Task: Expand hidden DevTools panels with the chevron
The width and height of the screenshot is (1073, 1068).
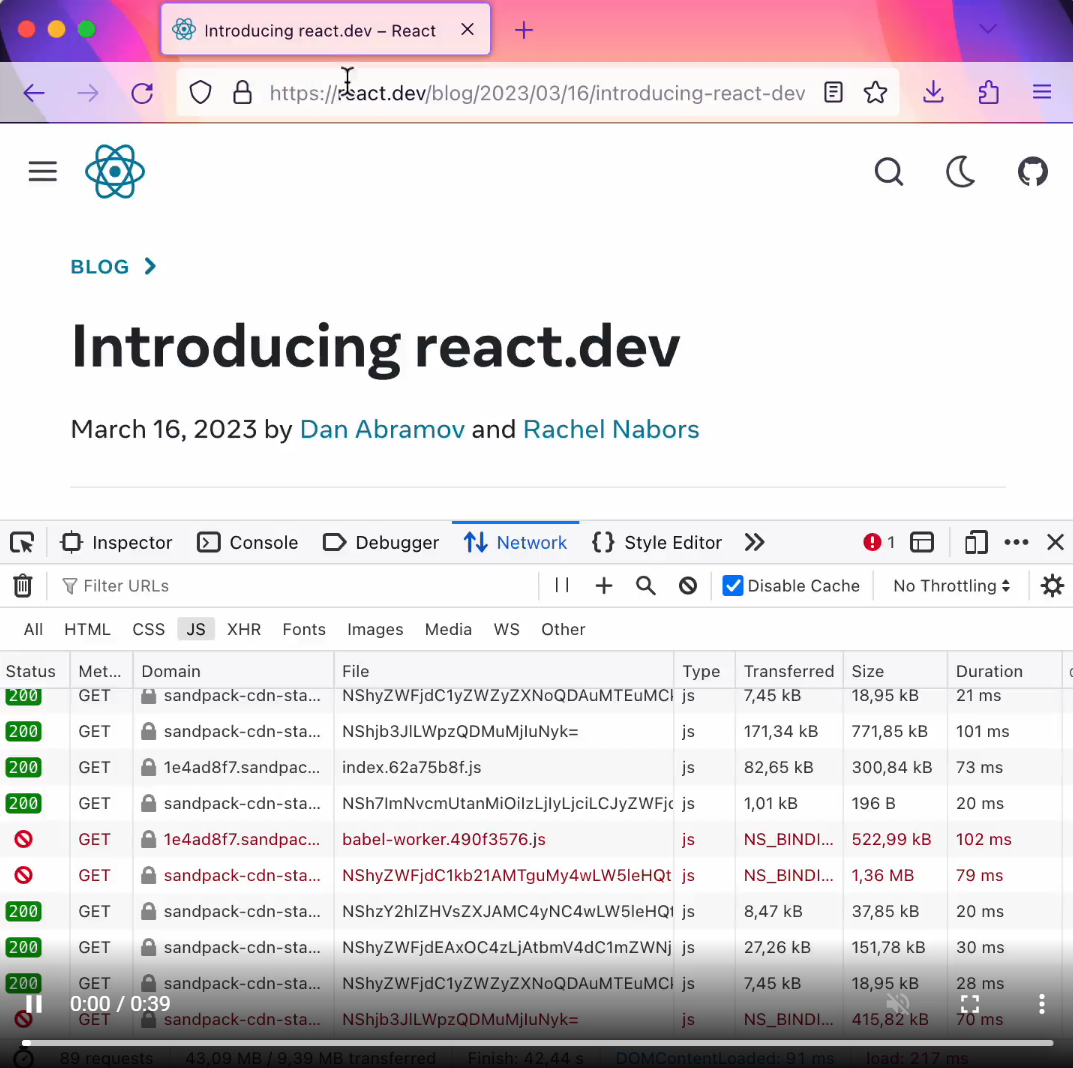Action: pos(754,542)
